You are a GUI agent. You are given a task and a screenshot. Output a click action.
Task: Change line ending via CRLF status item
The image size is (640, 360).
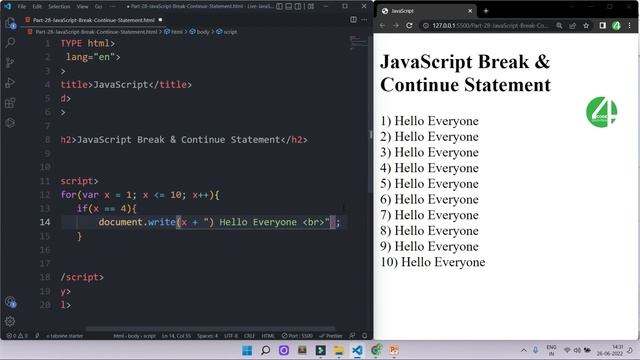249,336
